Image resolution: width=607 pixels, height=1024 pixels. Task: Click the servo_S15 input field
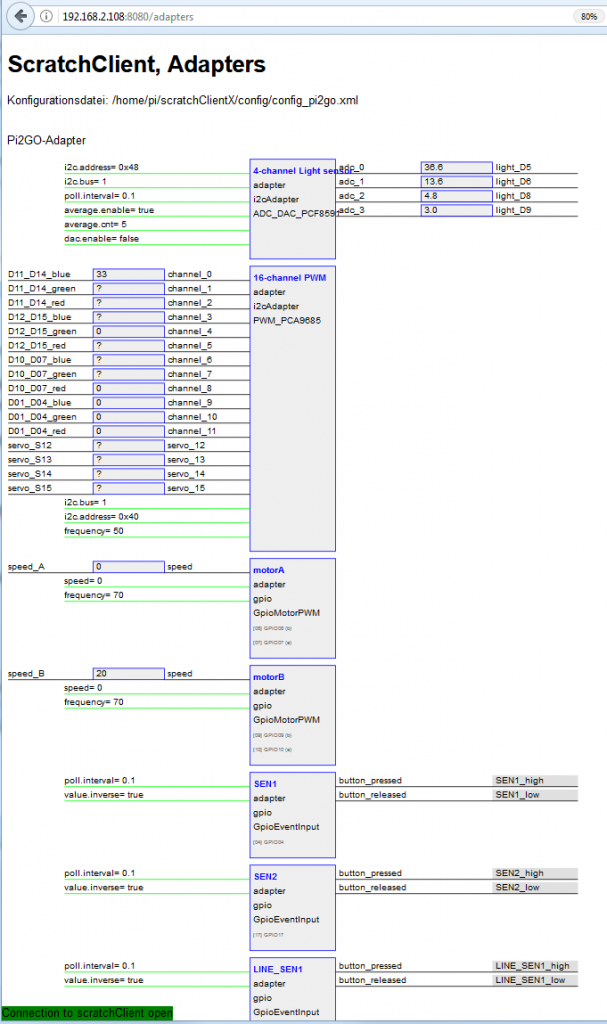(x=129, y=488)
